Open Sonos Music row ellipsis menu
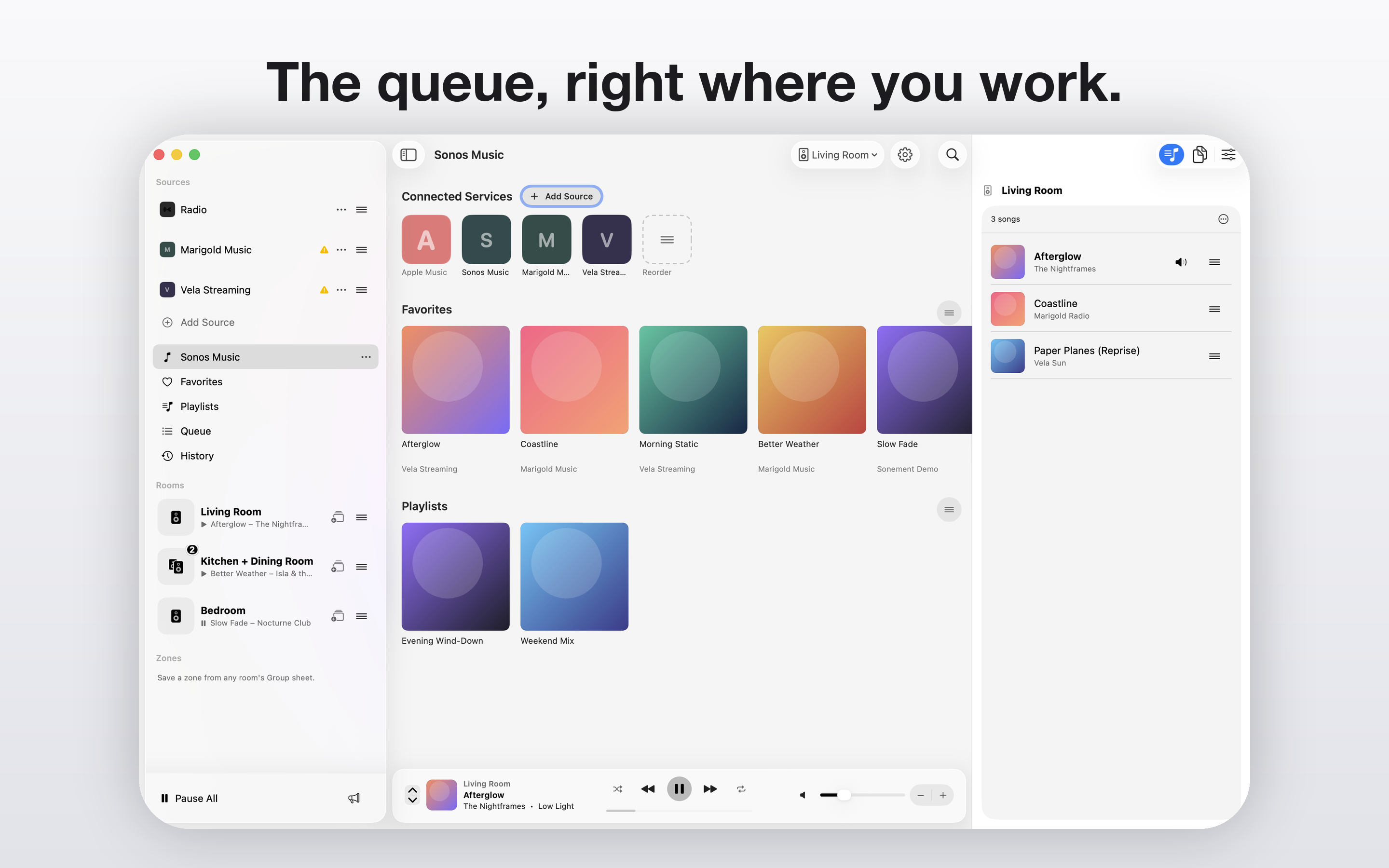Viewport: 1389px width, 868px height. [366, 357]
